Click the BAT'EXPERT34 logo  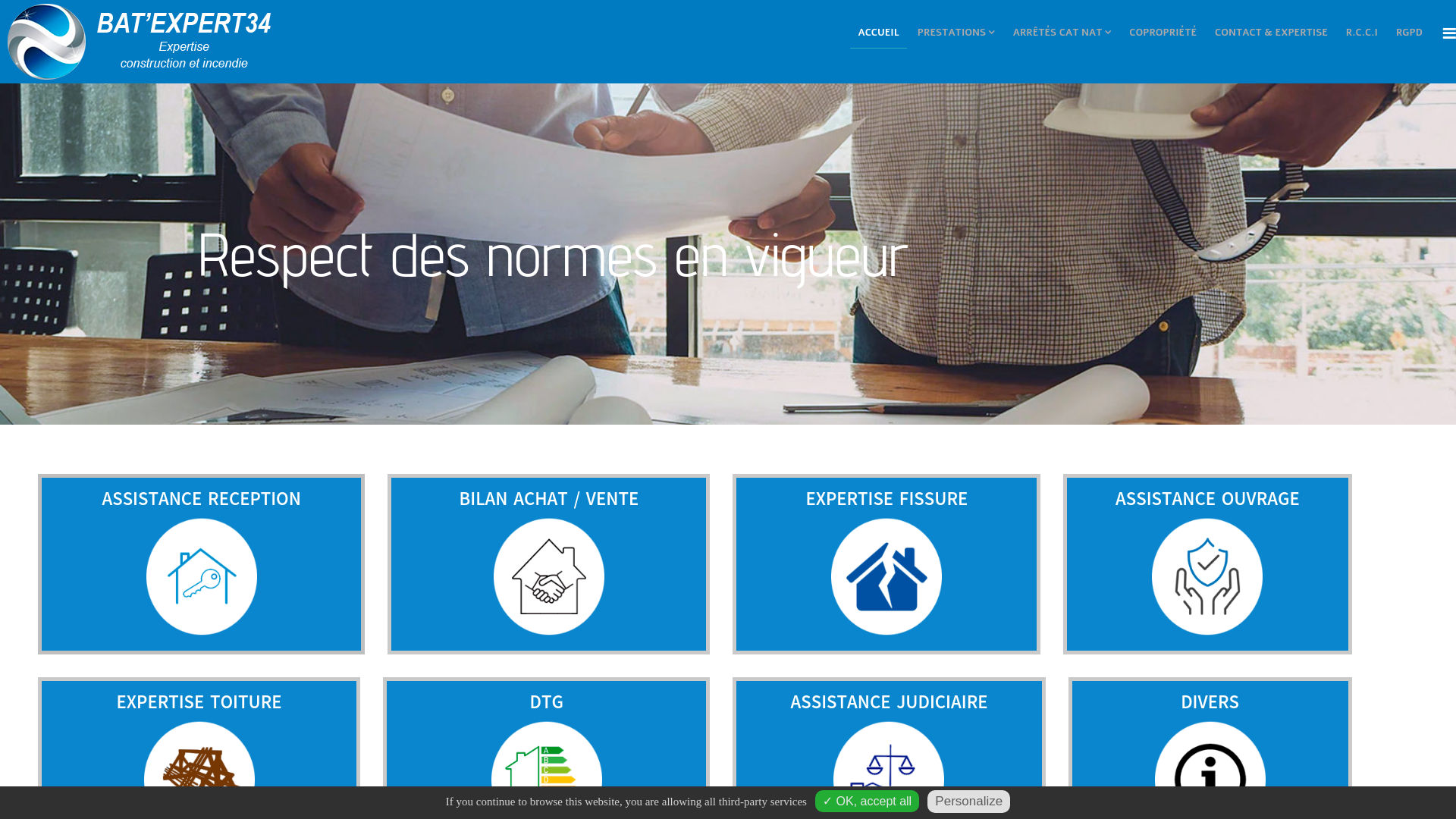click(x=140, y=42)
